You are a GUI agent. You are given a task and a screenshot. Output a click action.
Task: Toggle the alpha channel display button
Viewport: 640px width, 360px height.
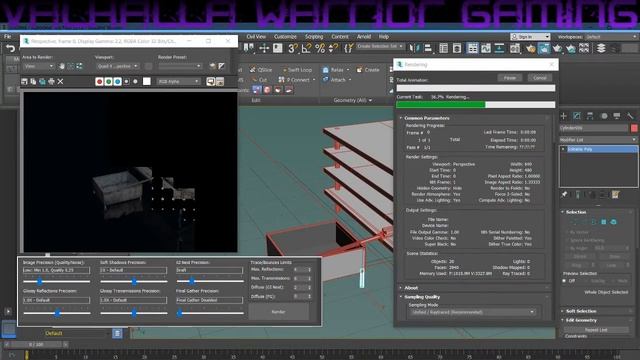127,82
